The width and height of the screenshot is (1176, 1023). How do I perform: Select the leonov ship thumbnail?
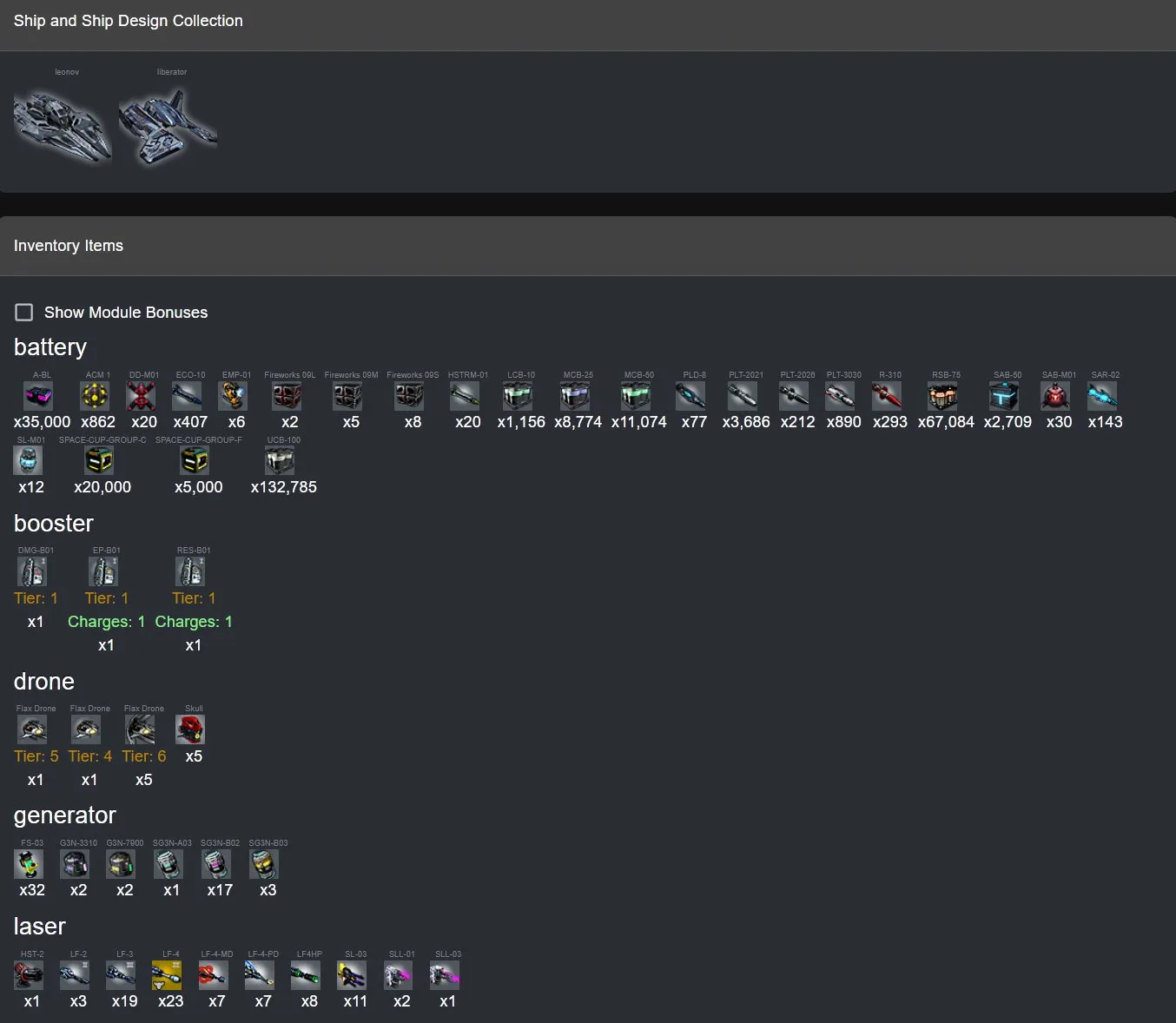click(63, 128)
